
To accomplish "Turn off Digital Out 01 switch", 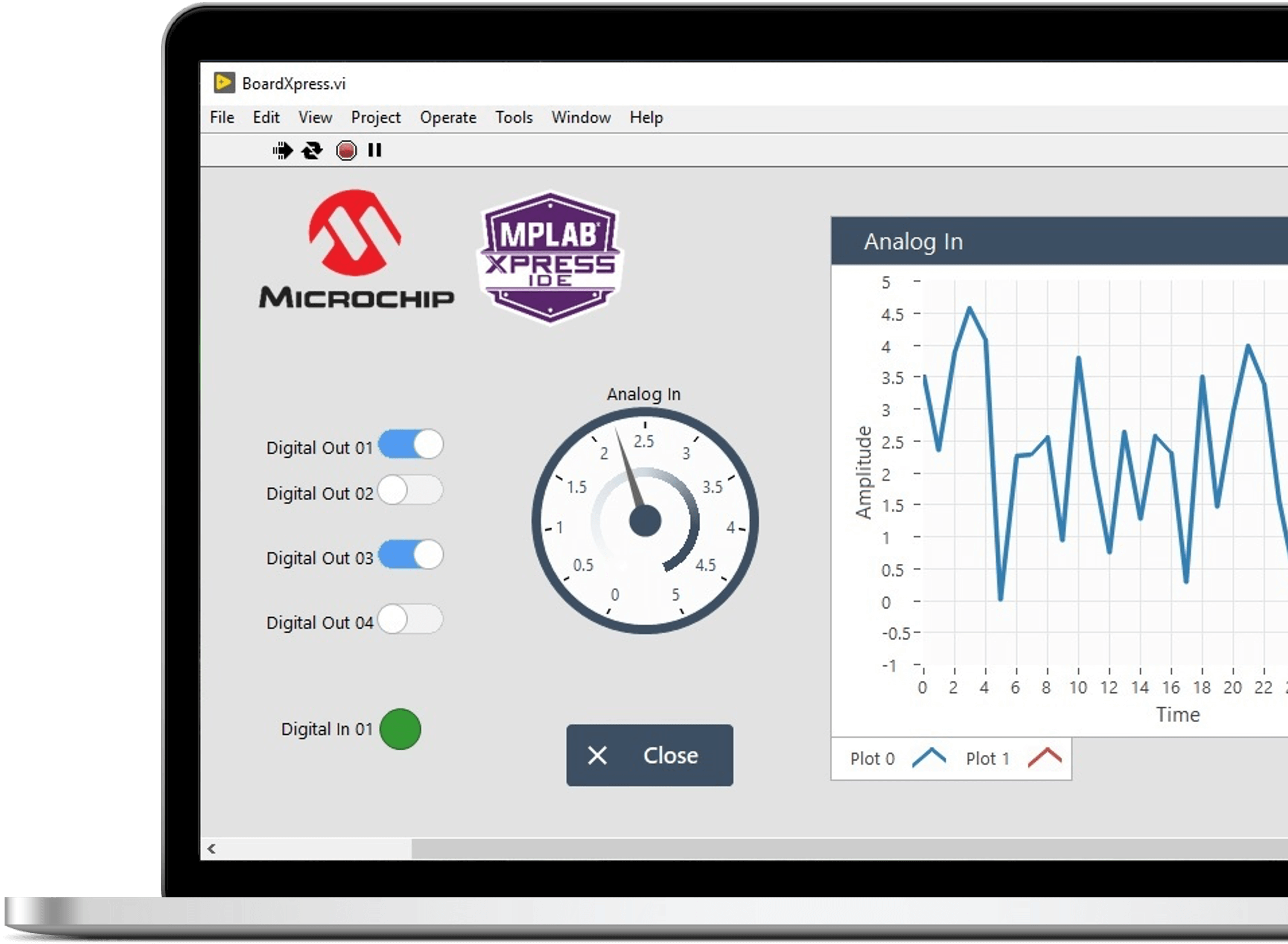I will tap(411, 444).
